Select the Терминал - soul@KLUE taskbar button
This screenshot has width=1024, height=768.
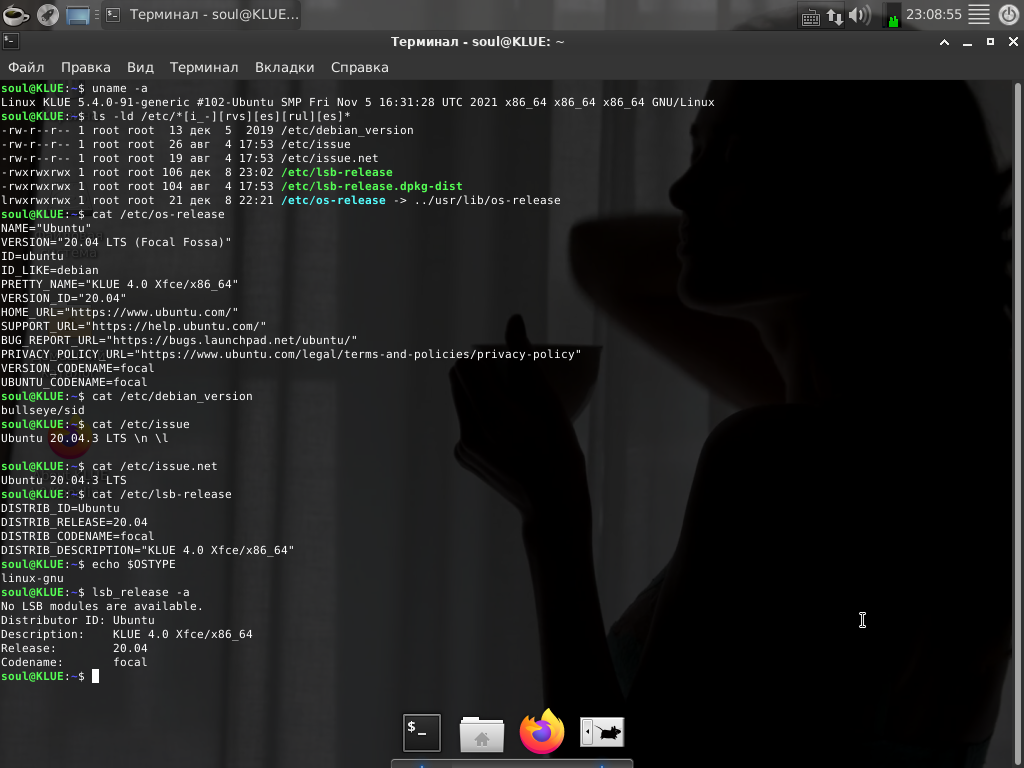(x=202, y=14)
